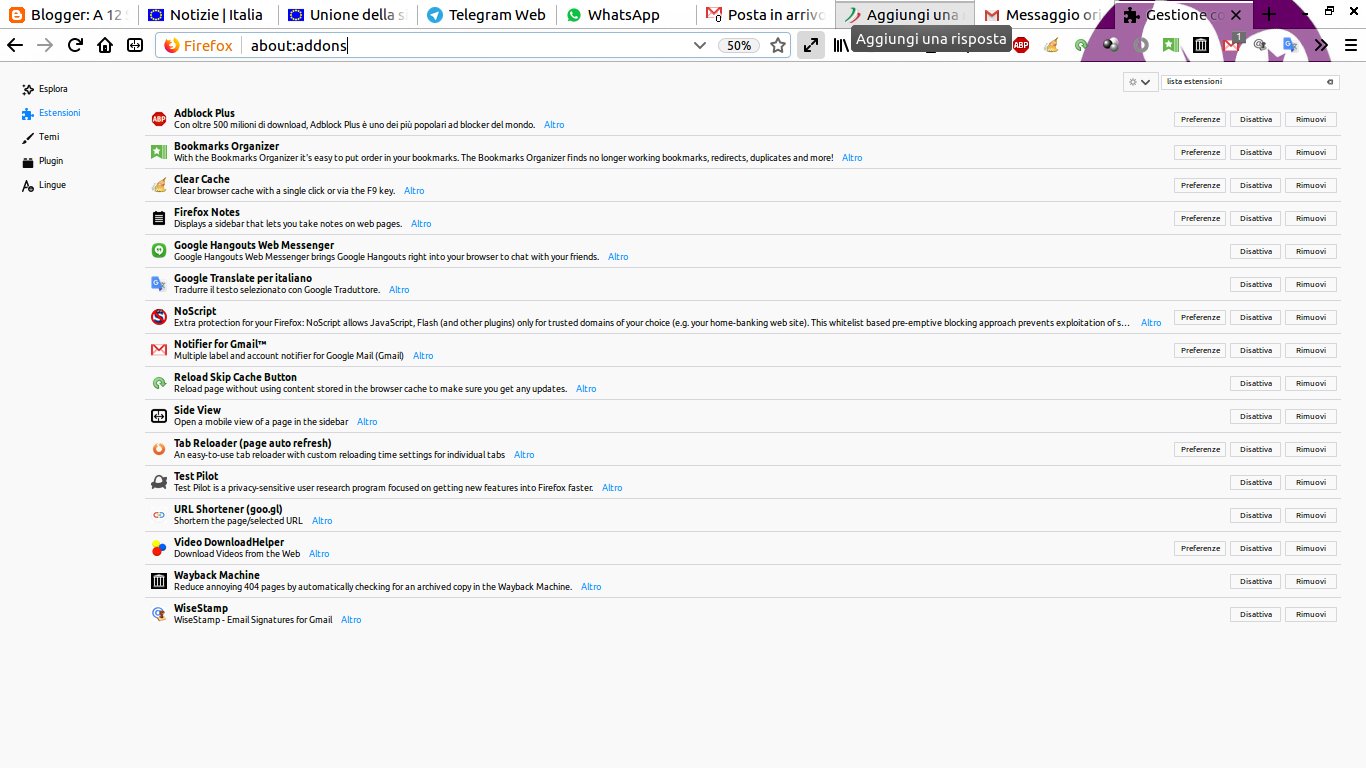Open the Firefox hamburger menu

(1351, 45)
